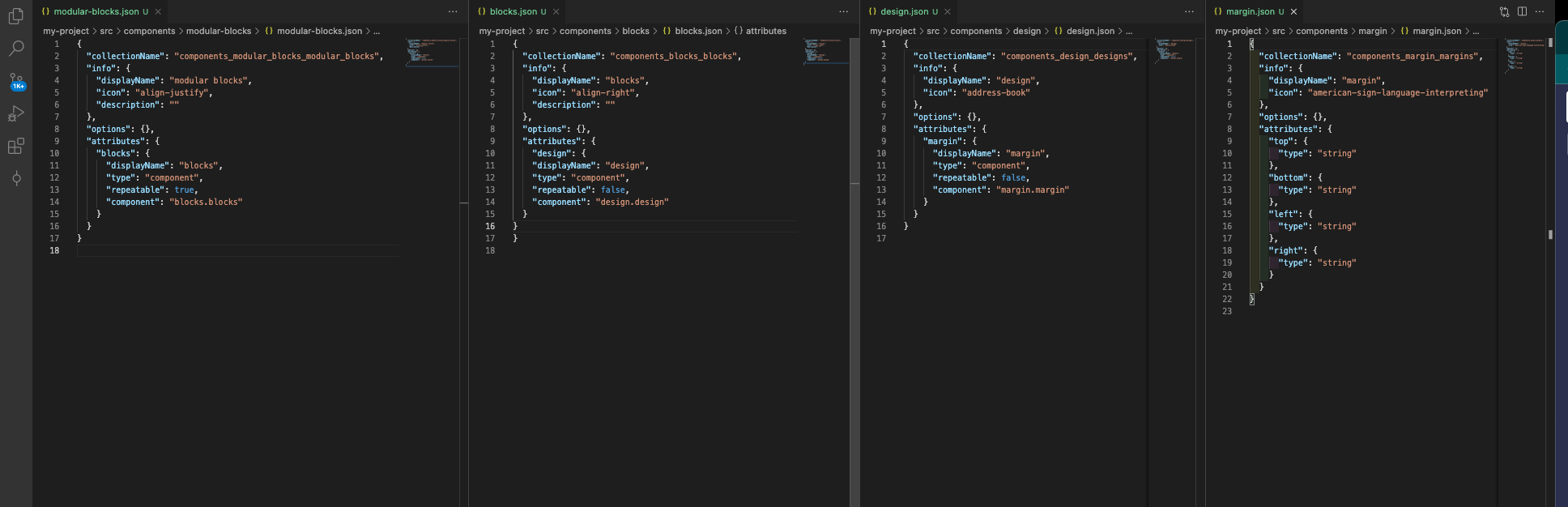Click blocks folder in blocks.json breadcrumb

[x=636, y=31]
